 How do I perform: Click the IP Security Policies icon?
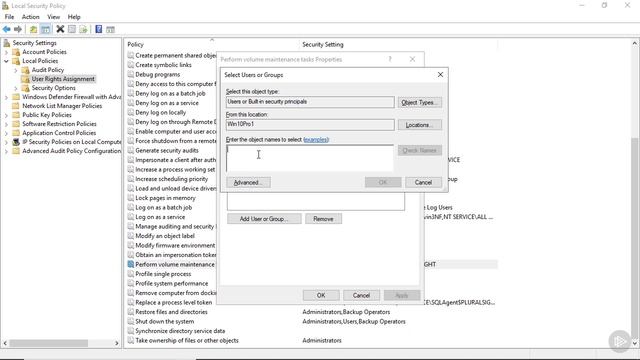[x=16, y=142]
